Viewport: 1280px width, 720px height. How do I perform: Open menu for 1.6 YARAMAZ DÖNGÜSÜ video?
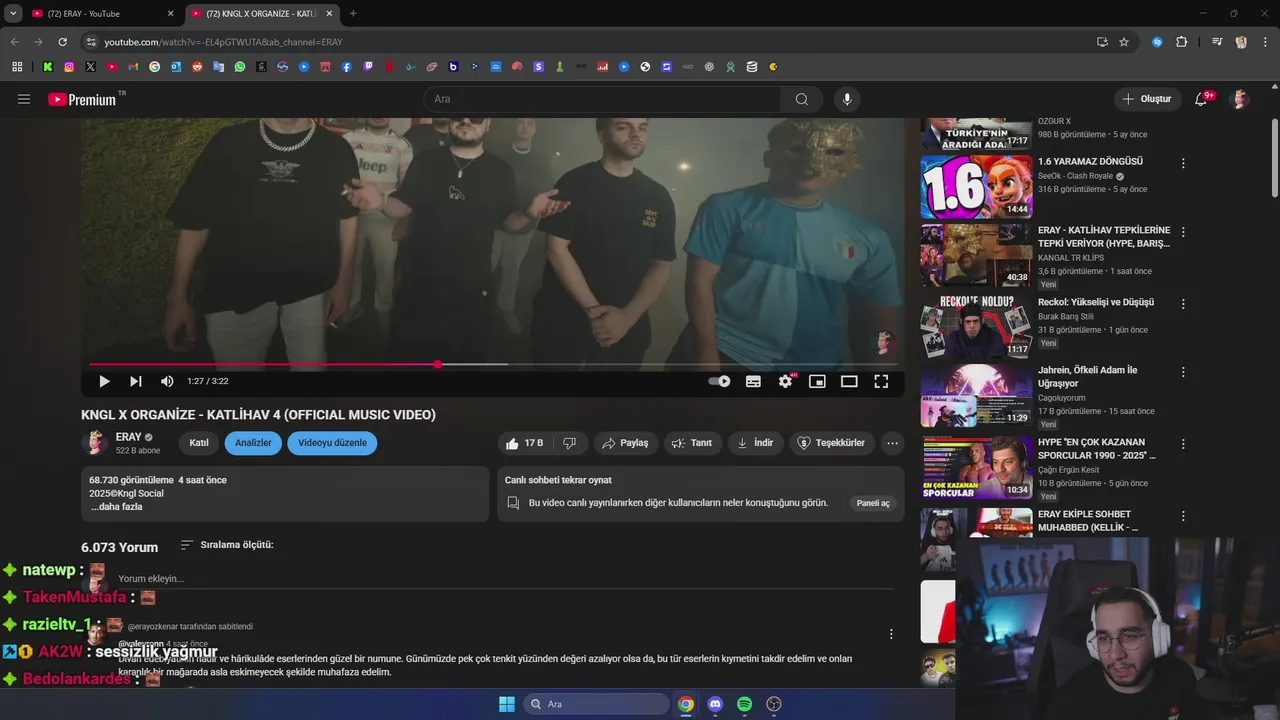[1183, 163]
